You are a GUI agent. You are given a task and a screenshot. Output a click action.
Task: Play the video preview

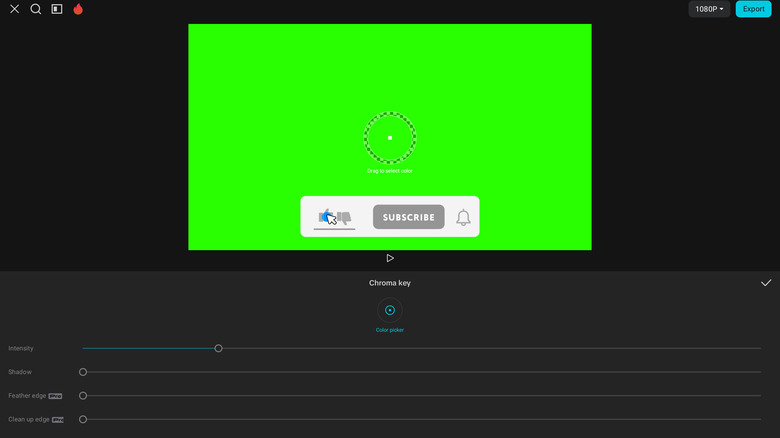click(x=390, y=258)
